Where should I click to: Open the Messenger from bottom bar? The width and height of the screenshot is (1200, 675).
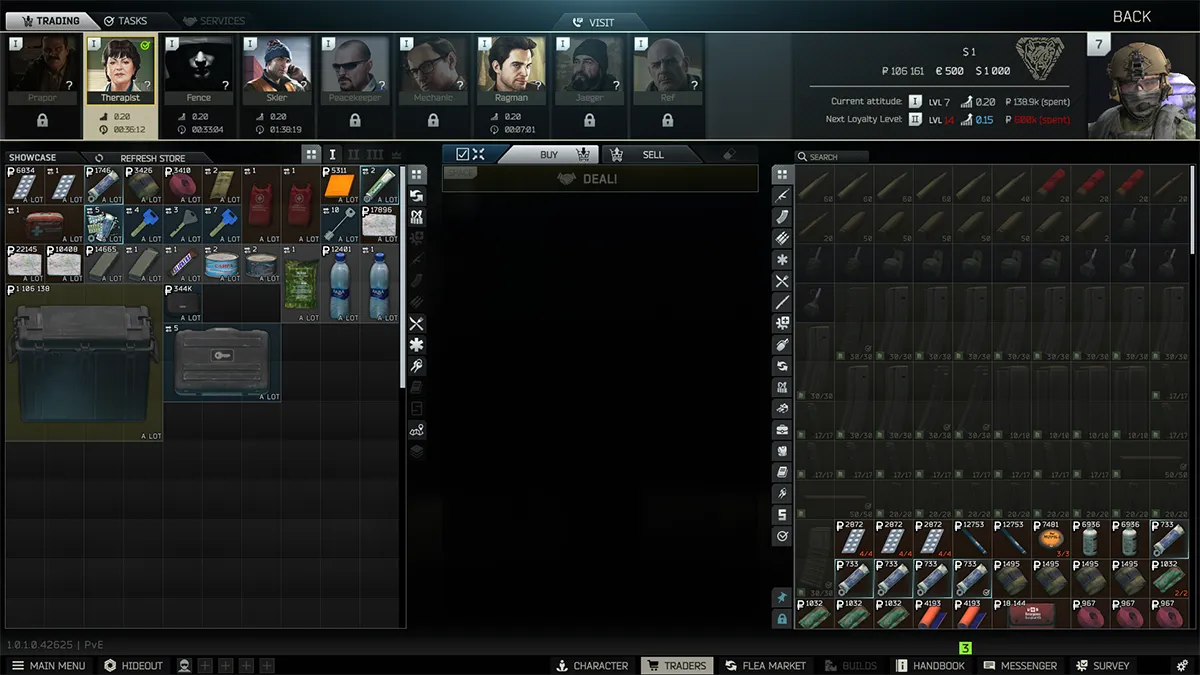(1020, 665)
